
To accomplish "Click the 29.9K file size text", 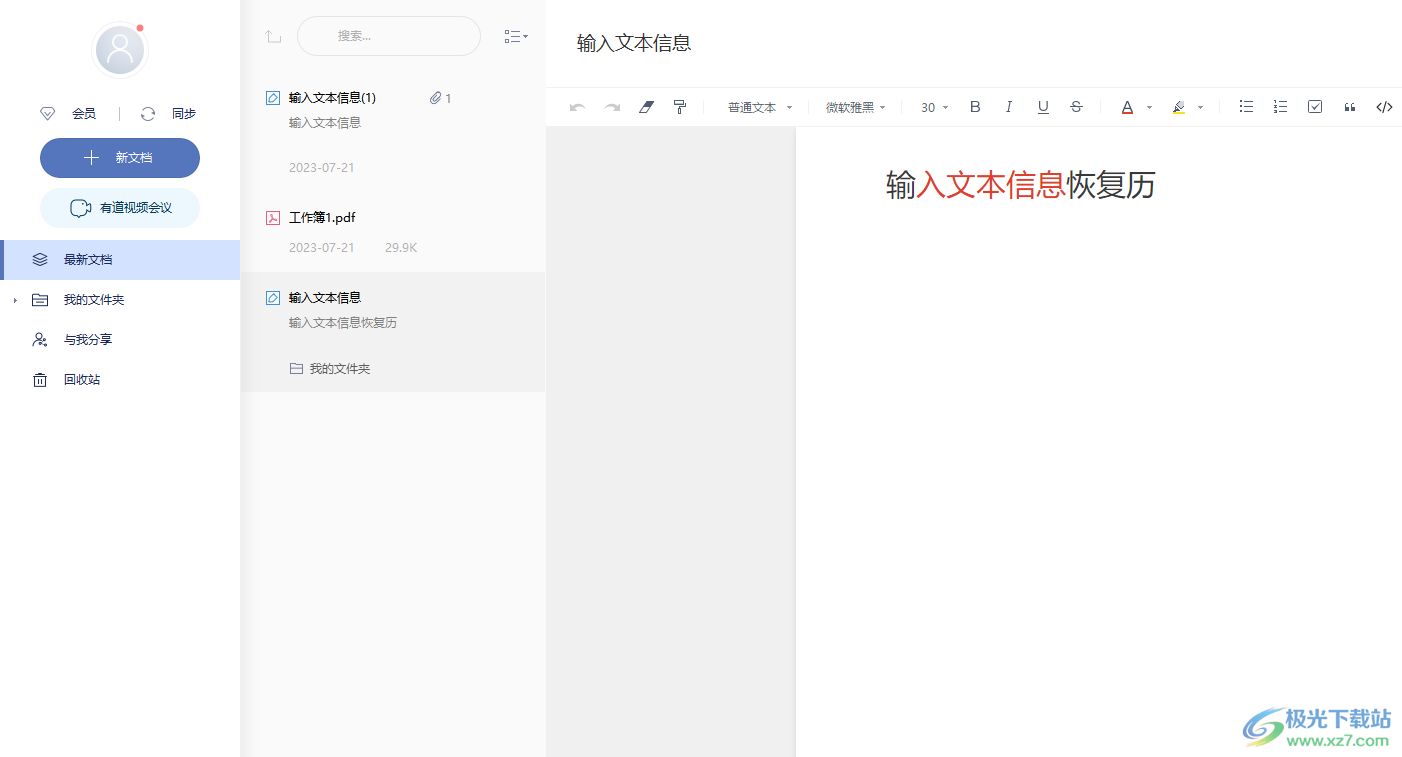I will 401,248.
